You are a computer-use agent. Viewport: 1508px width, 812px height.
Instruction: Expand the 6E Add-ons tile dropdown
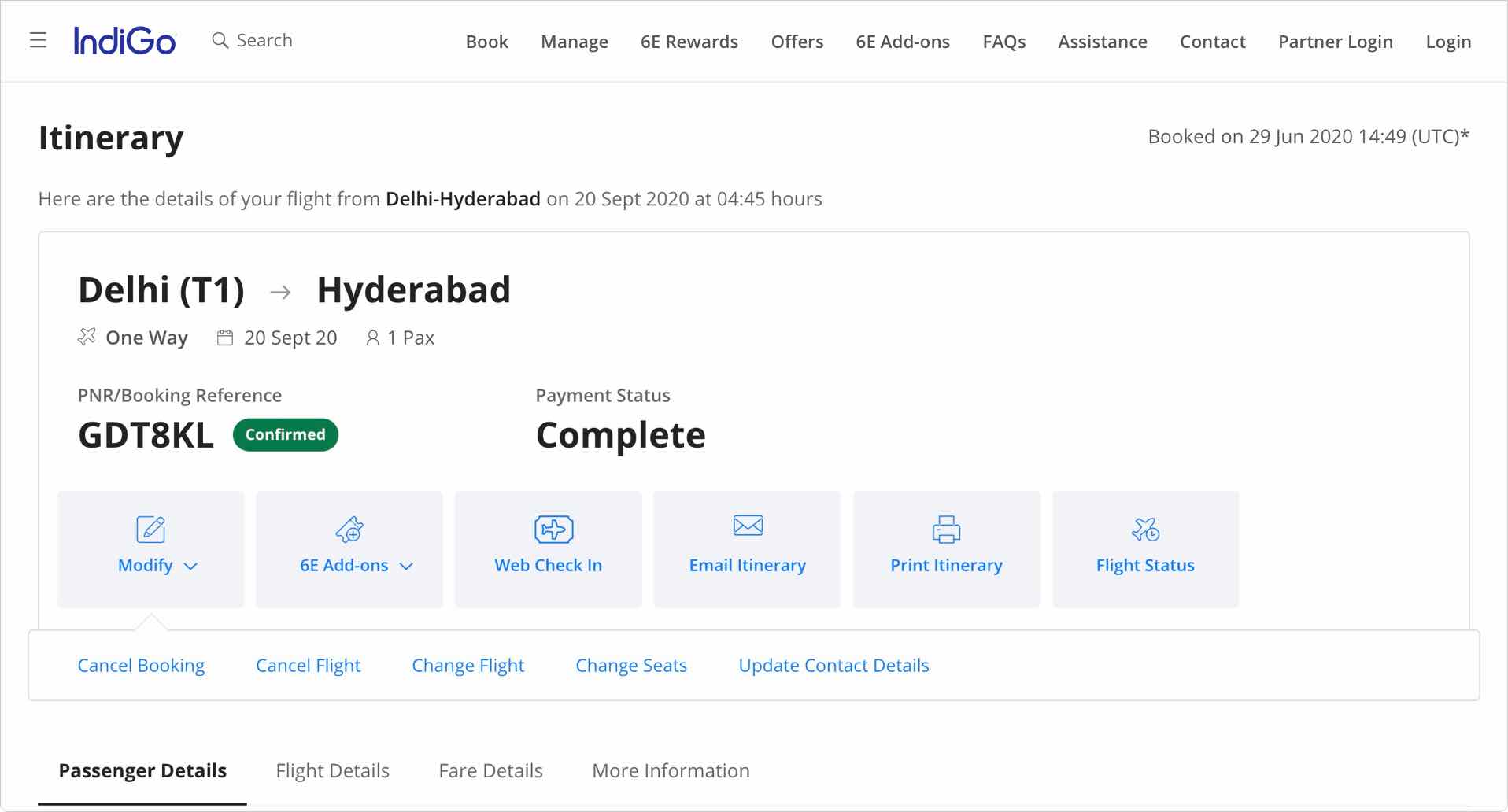tap(406, 567)
